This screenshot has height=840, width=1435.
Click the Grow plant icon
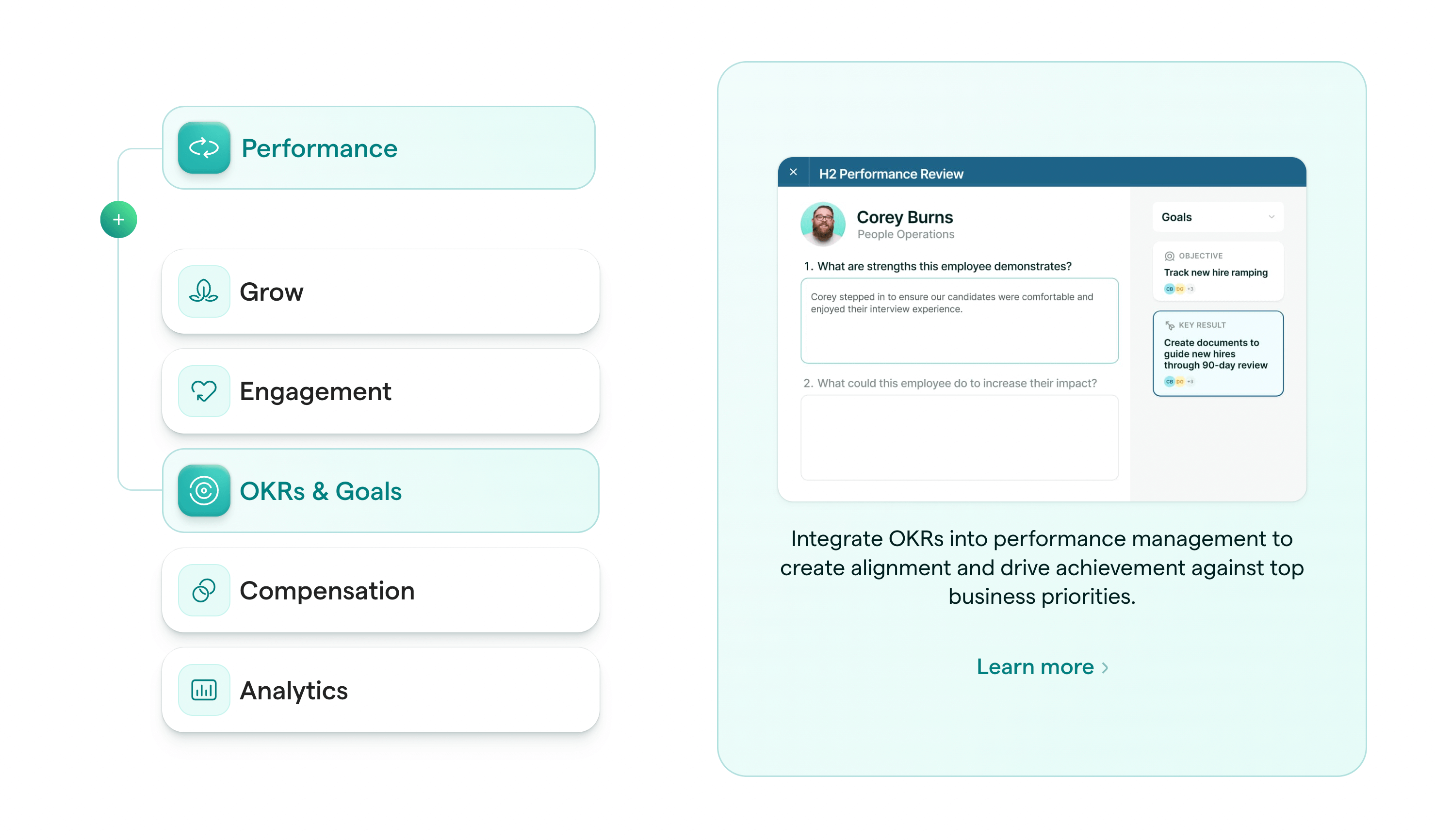pyautogui.click(x=204, y=291)
